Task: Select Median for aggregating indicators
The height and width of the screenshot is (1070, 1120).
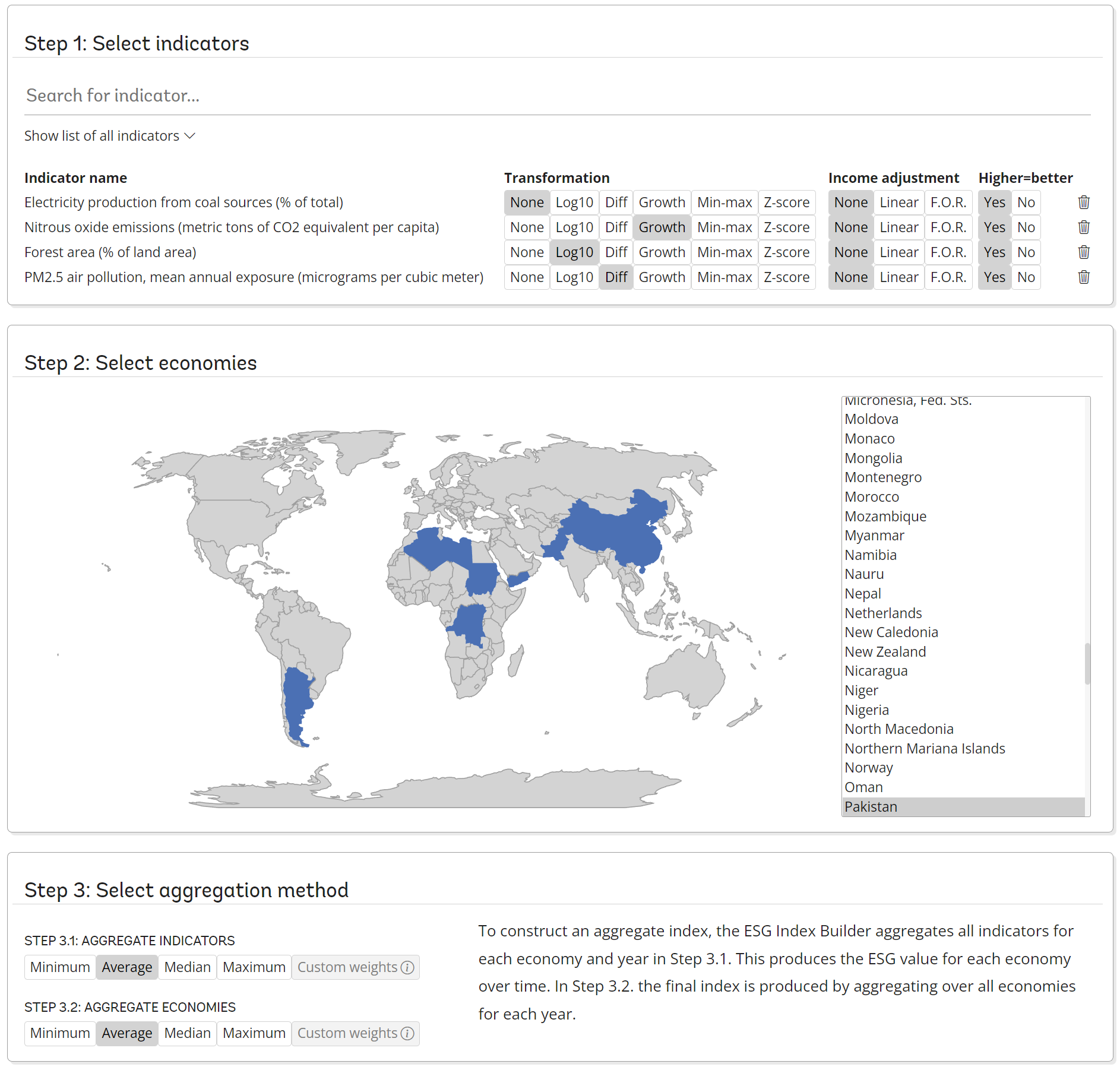Action: point(186,967)
